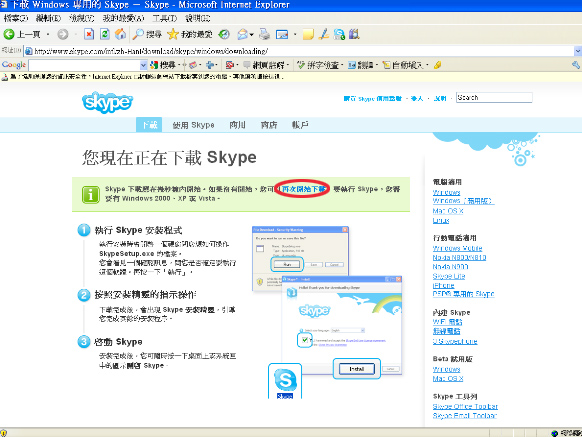Click the grey Forward arrow button
582x437 pixels.
[63, 35]
